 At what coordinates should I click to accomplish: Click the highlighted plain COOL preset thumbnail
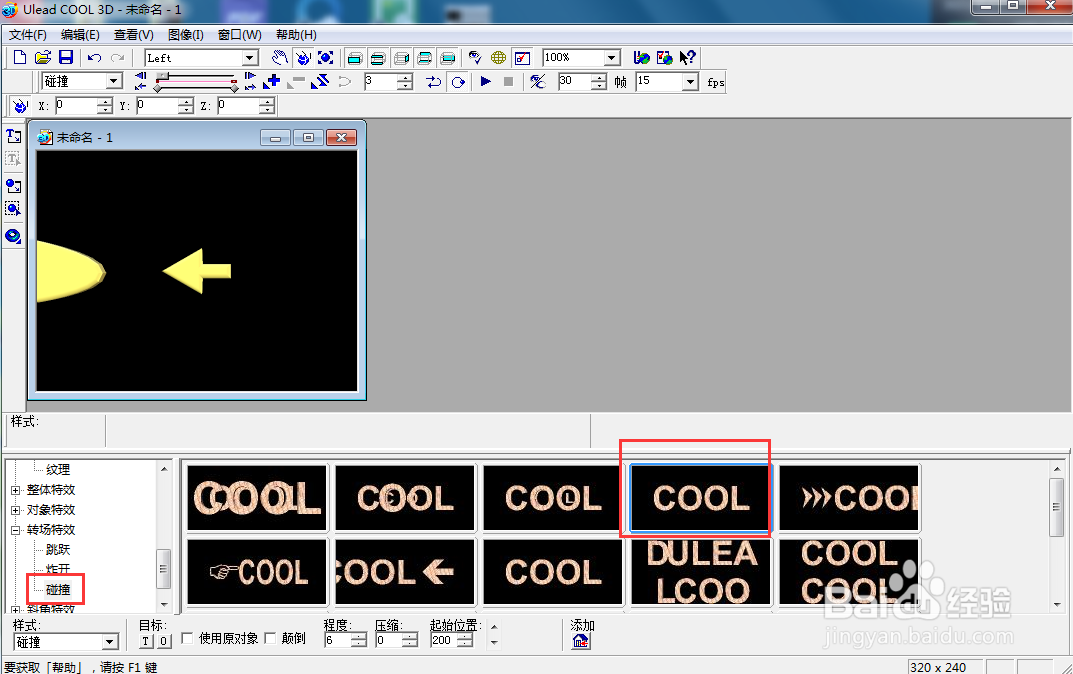(x=701, y=498)
